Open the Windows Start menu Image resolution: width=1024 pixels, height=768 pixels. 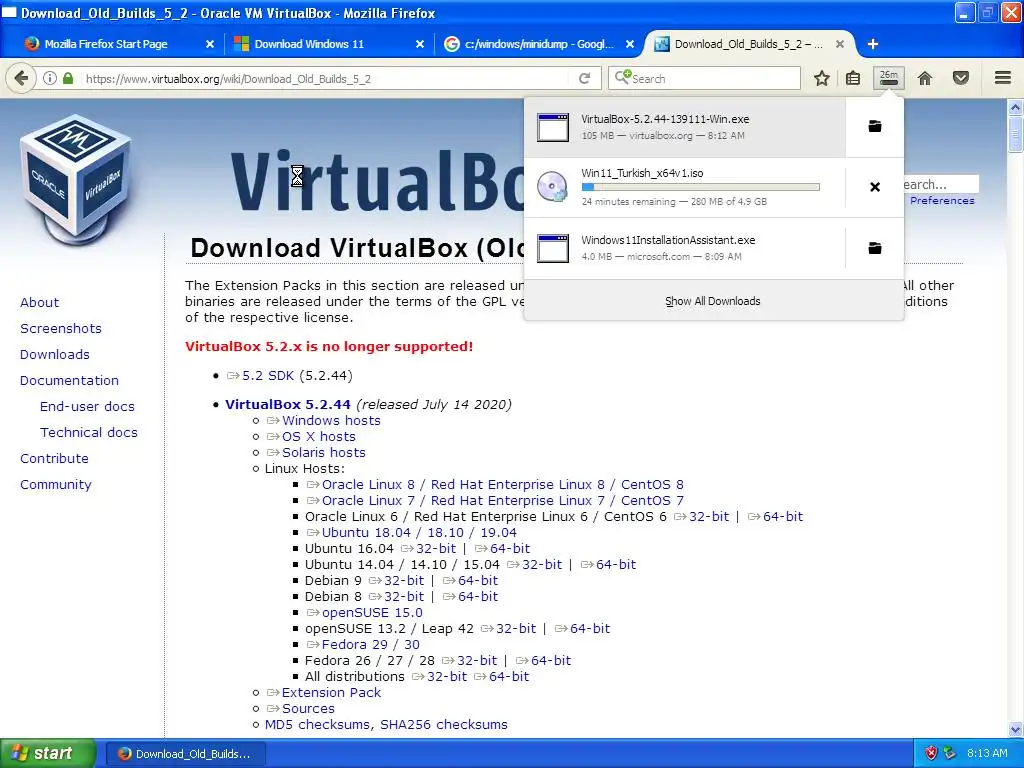48,753
